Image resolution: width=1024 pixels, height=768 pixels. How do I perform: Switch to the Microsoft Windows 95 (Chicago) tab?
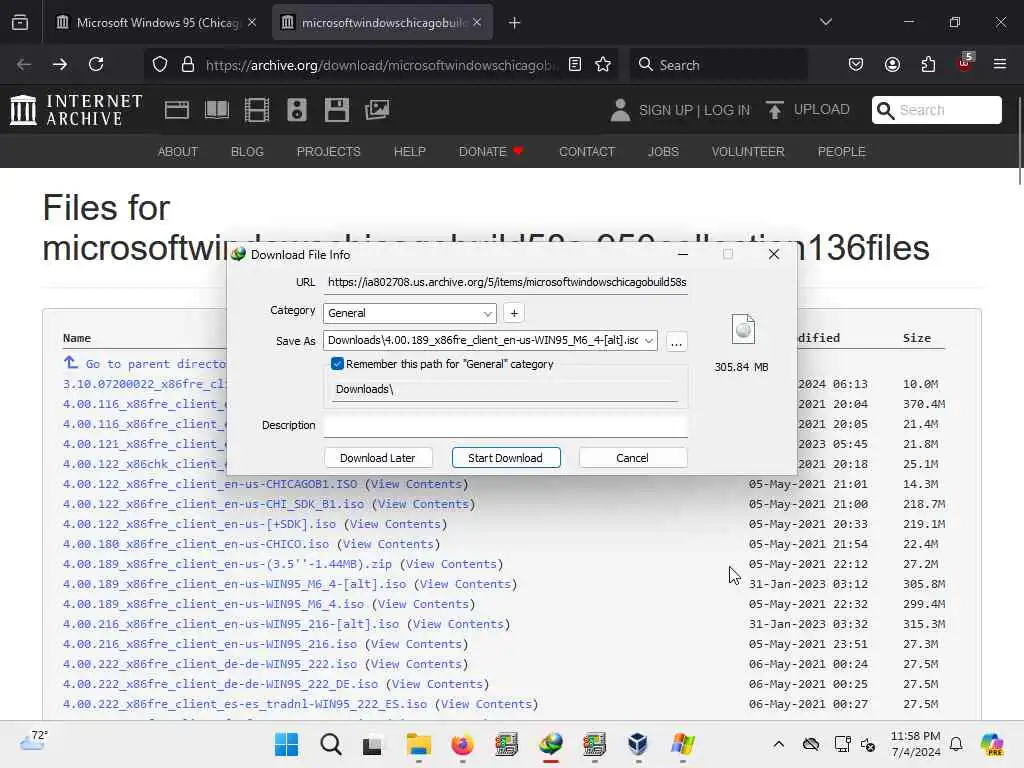[x=157, y=23]
